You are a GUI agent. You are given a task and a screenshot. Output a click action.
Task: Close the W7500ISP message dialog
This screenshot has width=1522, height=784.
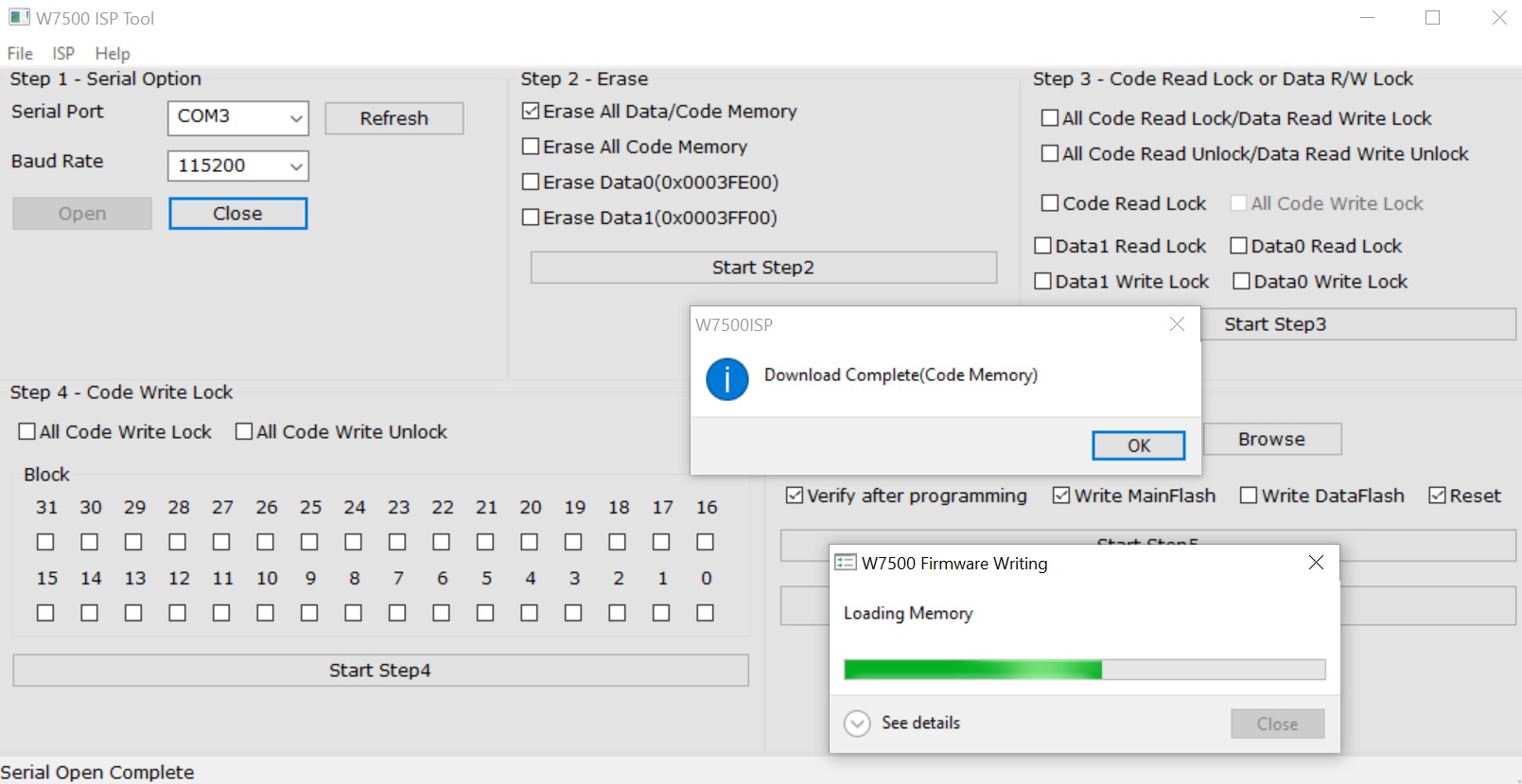1177,324
